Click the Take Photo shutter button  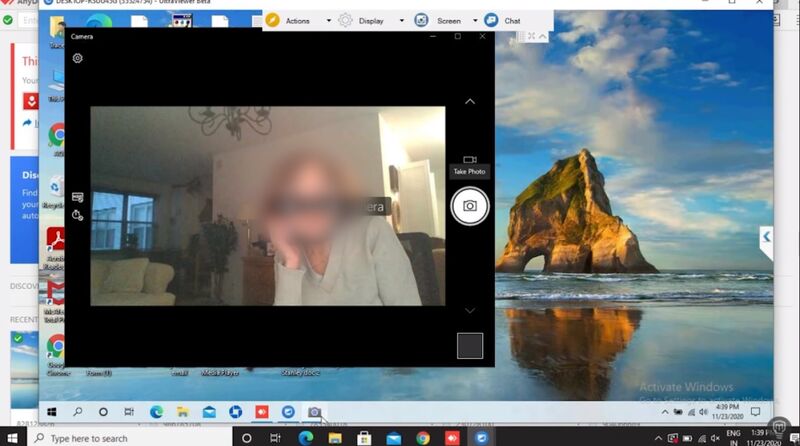[x=469, y=205]
